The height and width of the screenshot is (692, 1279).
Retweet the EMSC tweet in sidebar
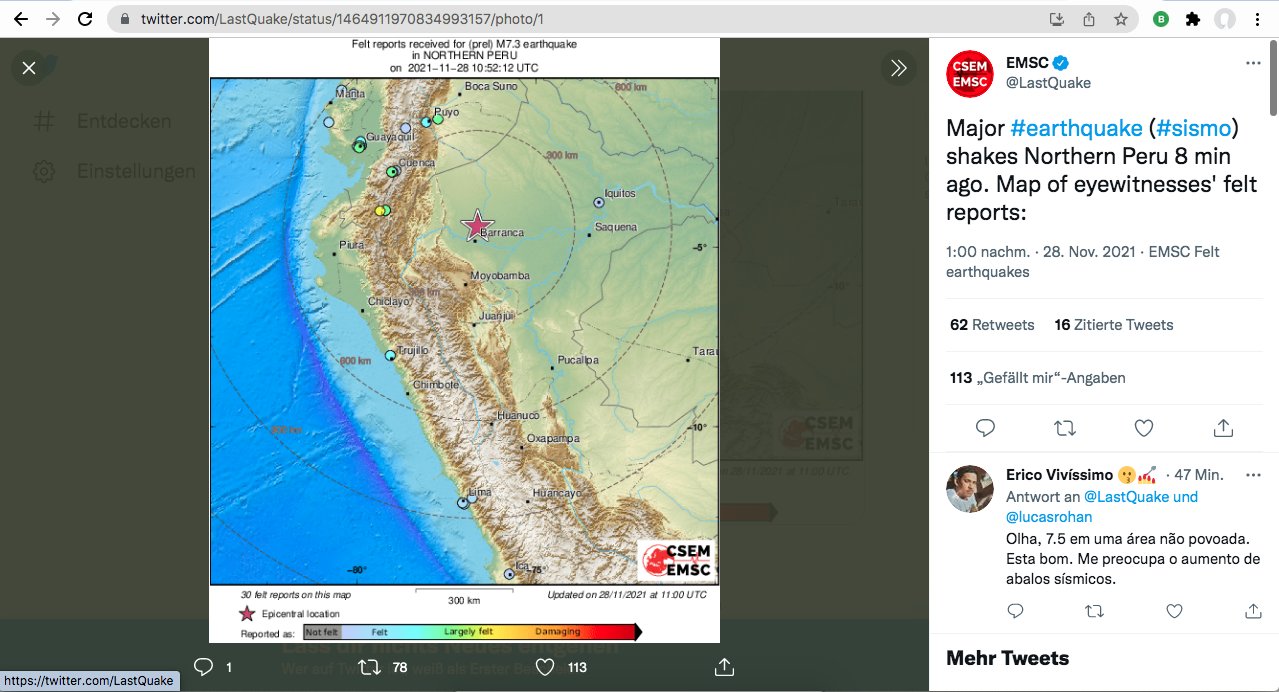point(1065,428)
